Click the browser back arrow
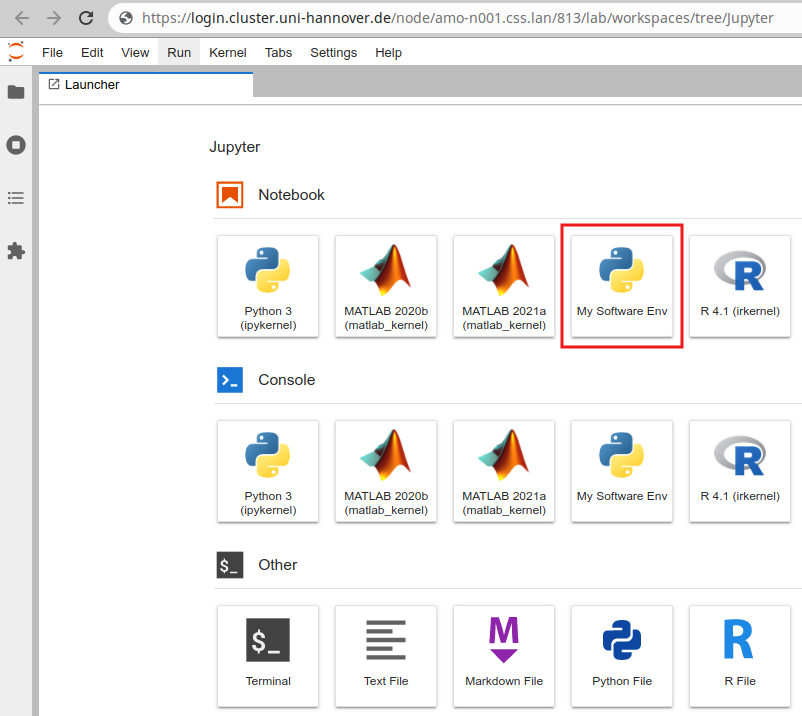Image resolution: width=802 pixels, height=716 pixels. point(22,18)
